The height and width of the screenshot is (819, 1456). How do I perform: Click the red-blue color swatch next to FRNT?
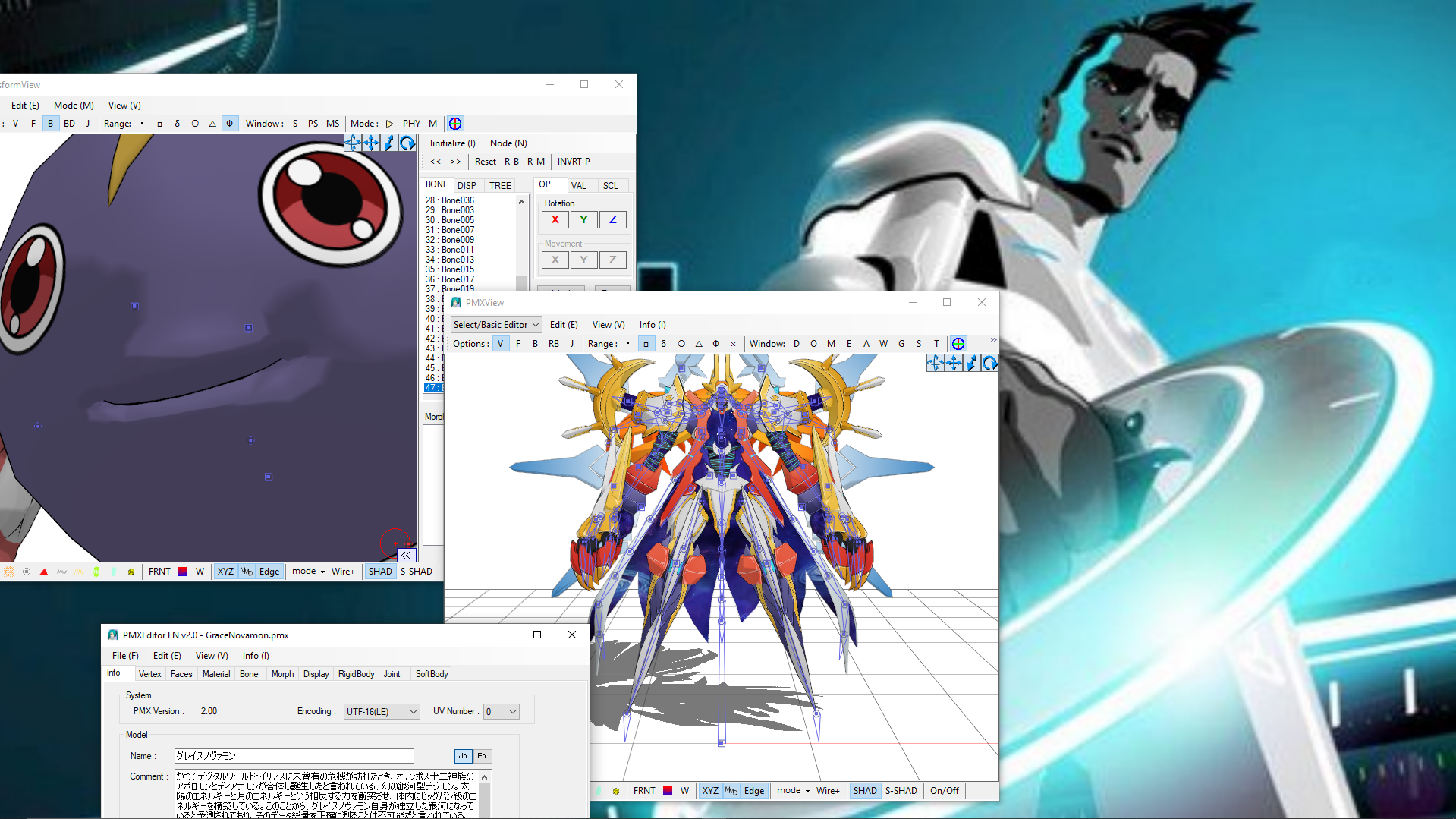pyautogui.click(x=183, y=572)
